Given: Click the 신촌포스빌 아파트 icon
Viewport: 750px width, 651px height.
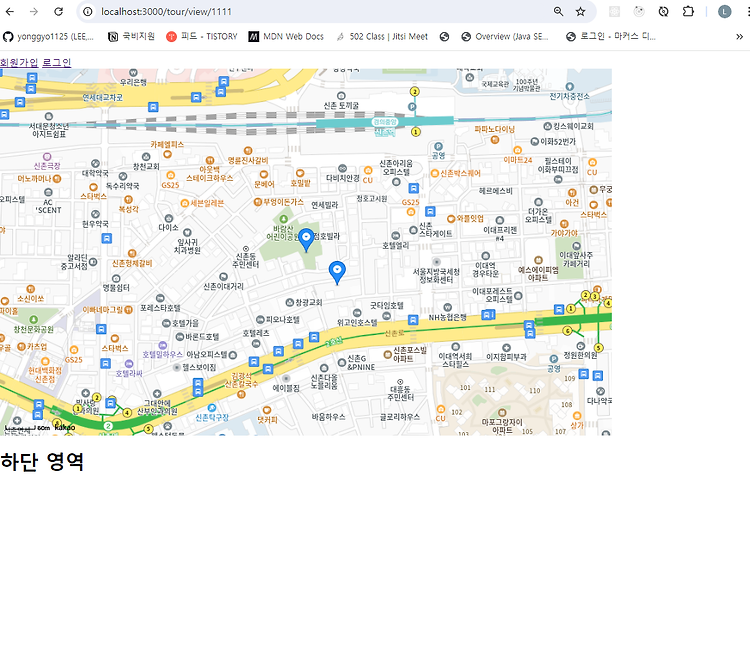Looking at the screenshot, I should [x=387, y=354].
